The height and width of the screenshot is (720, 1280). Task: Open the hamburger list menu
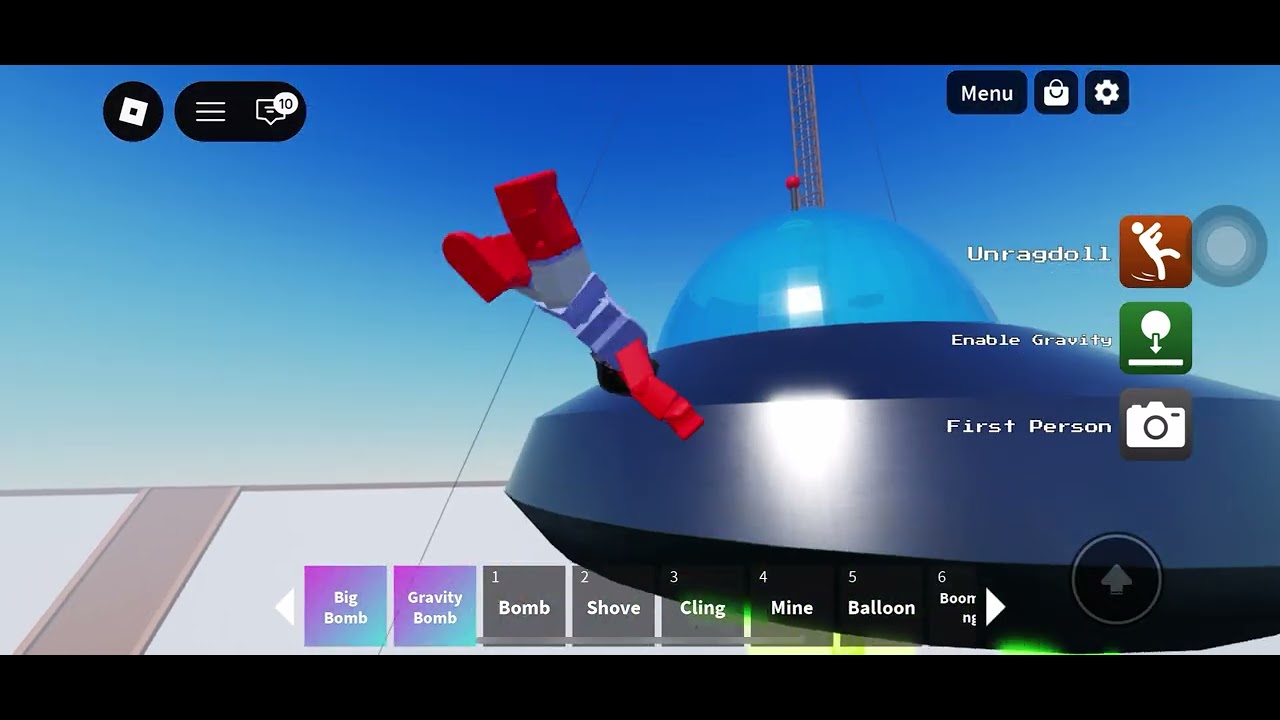pos(210,111)
